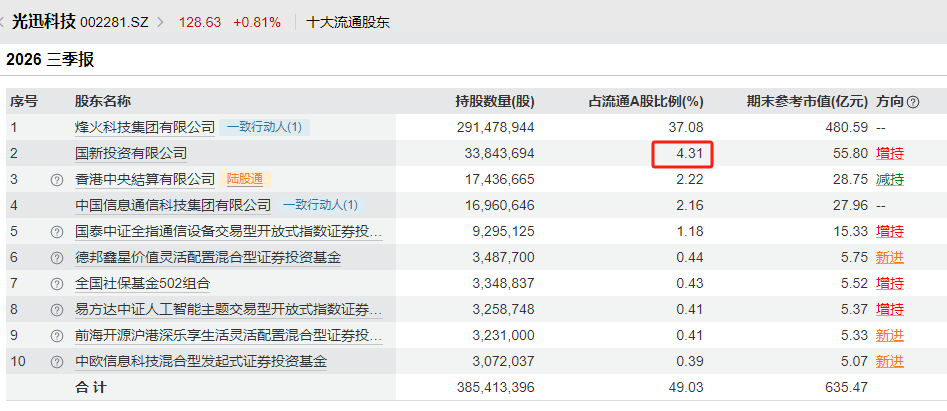Click the 持股数量(股) column header
Image resolution: width=947 pixels, height=411 pixels.
tap(495, 101)
